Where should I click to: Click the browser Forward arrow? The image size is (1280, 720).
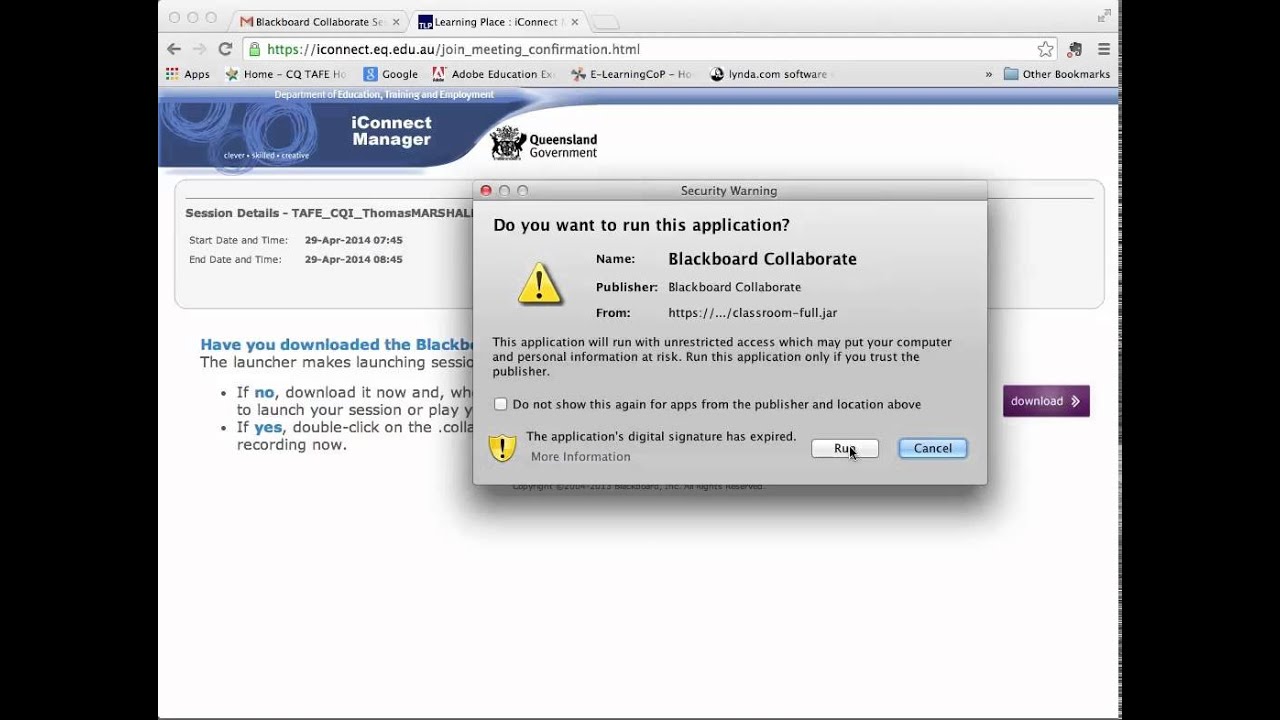coord(200,49)
